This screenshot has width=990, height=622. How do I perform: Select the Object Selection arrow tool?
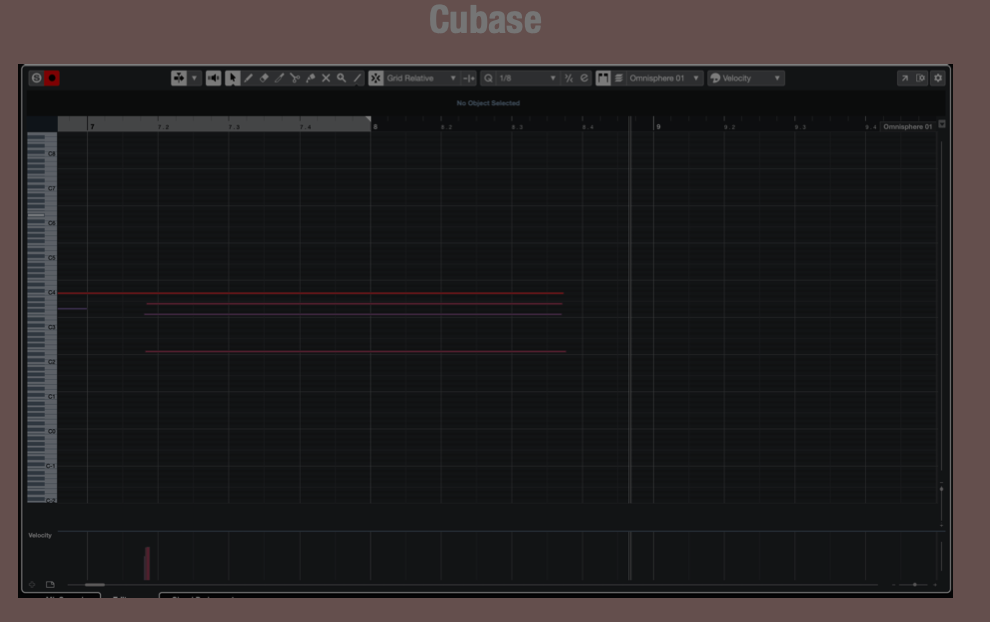[x=232, y=78]
